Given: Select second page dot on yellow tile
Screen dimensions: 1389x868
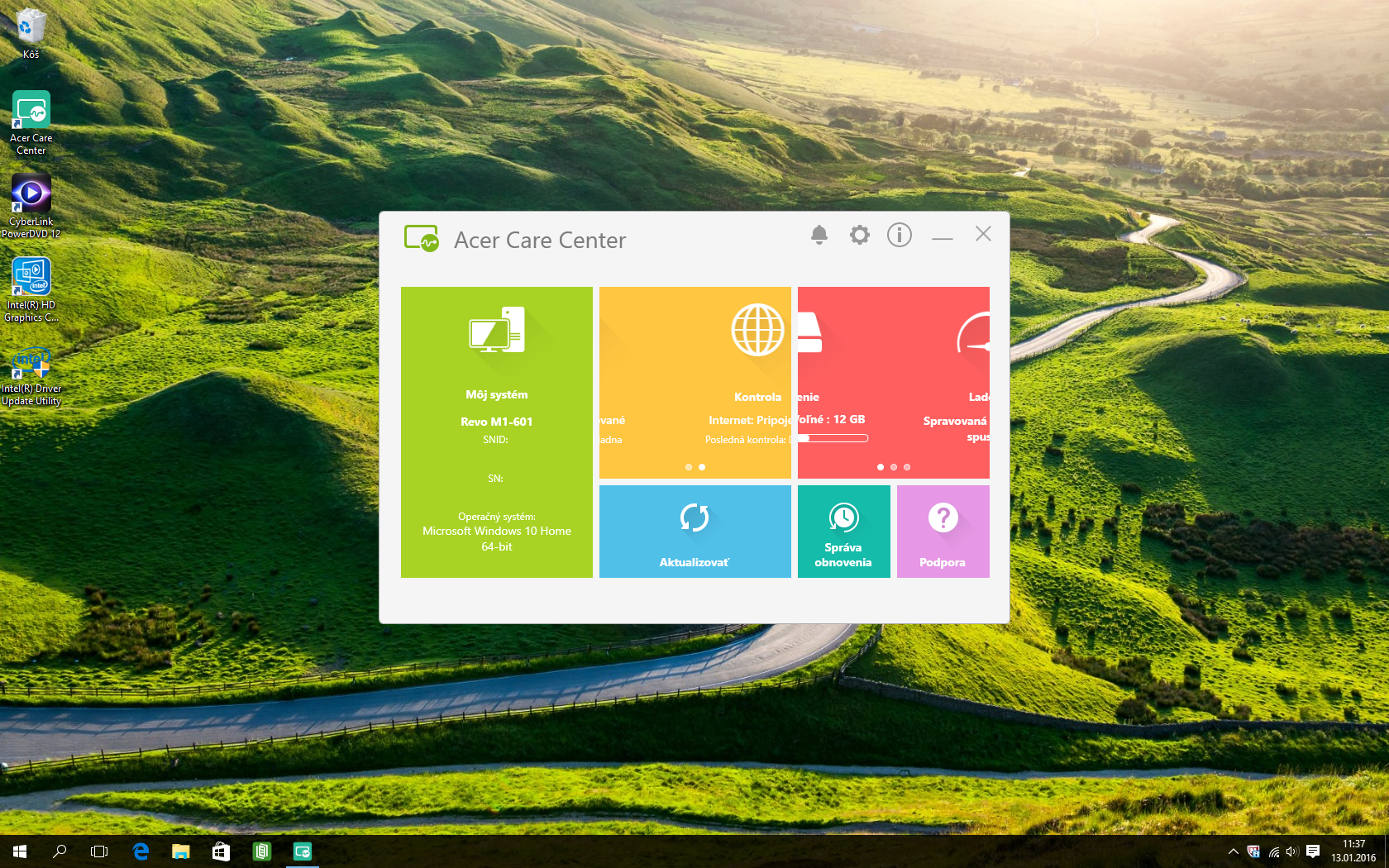Looking at the screenshot, I should pos(702,467).
